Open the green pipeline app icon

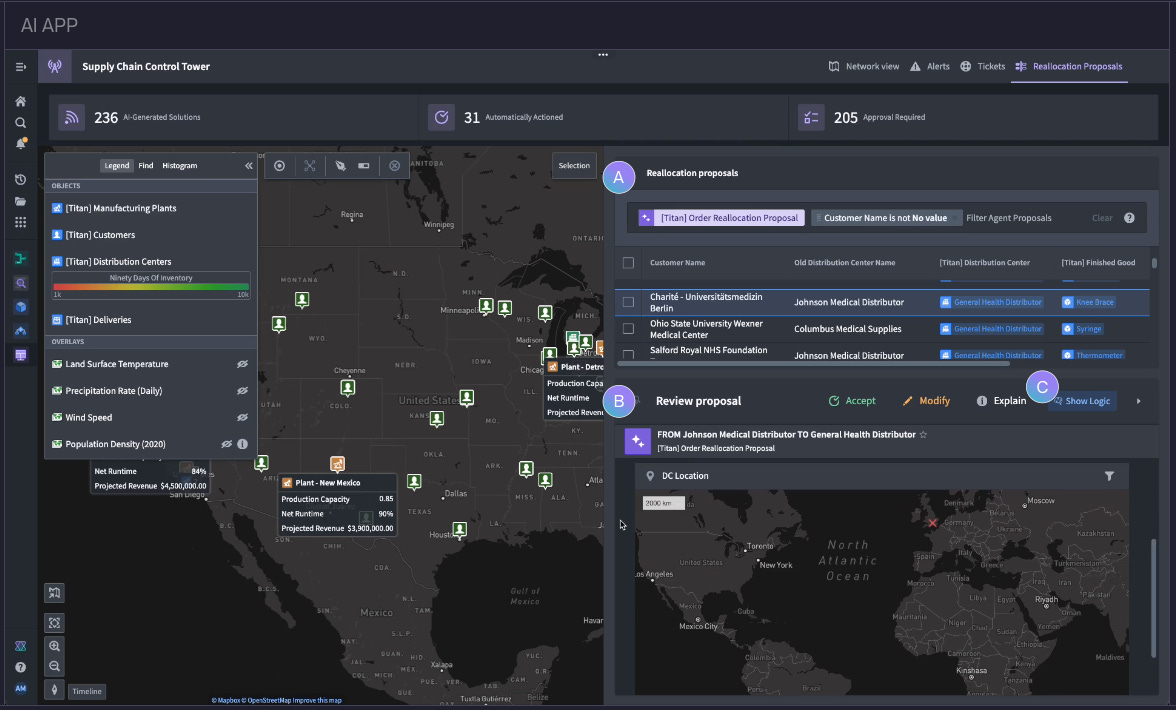click(20, 259)
